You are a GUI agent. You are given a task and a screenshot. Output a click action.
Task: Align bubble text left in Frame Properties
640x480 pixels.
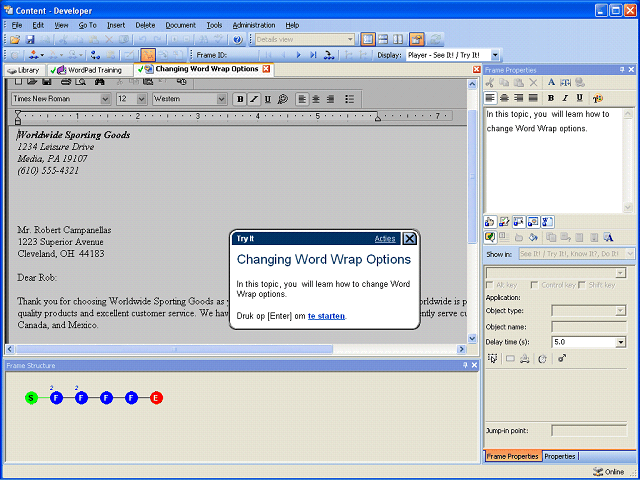pyautogui.click(x=490, y=98)
